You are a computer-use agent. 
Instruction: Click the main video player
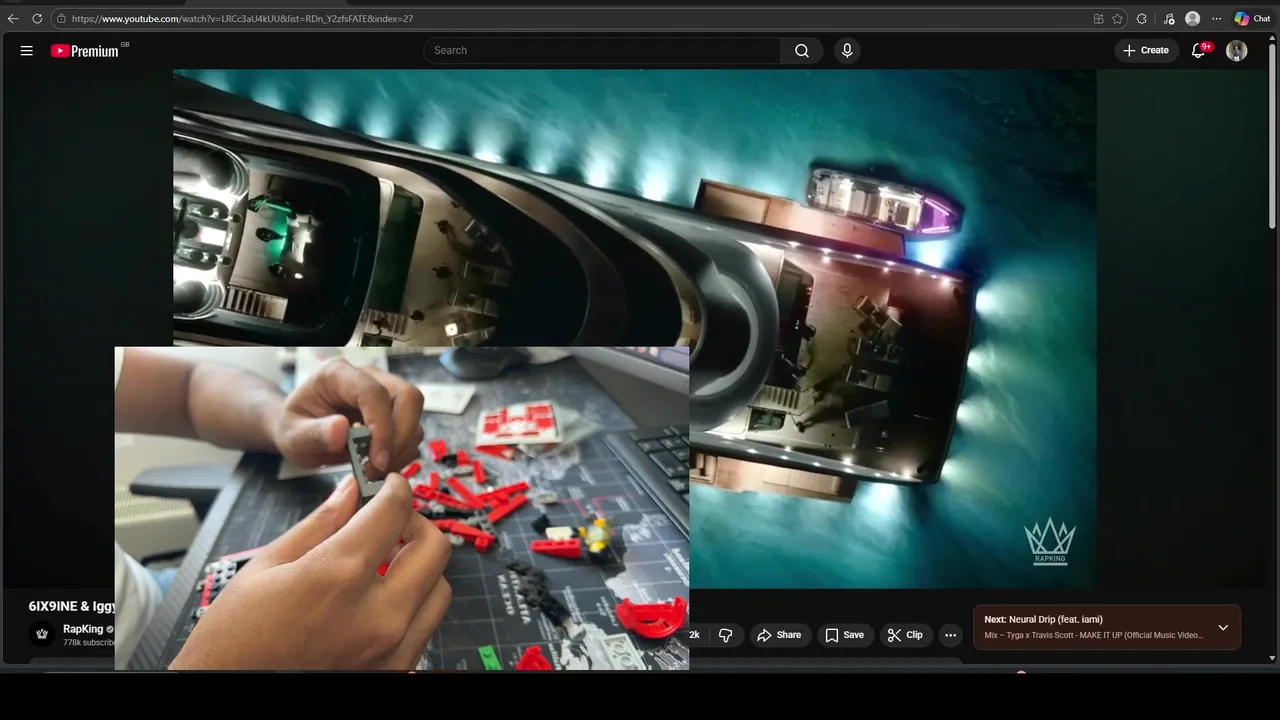[634, 329]
